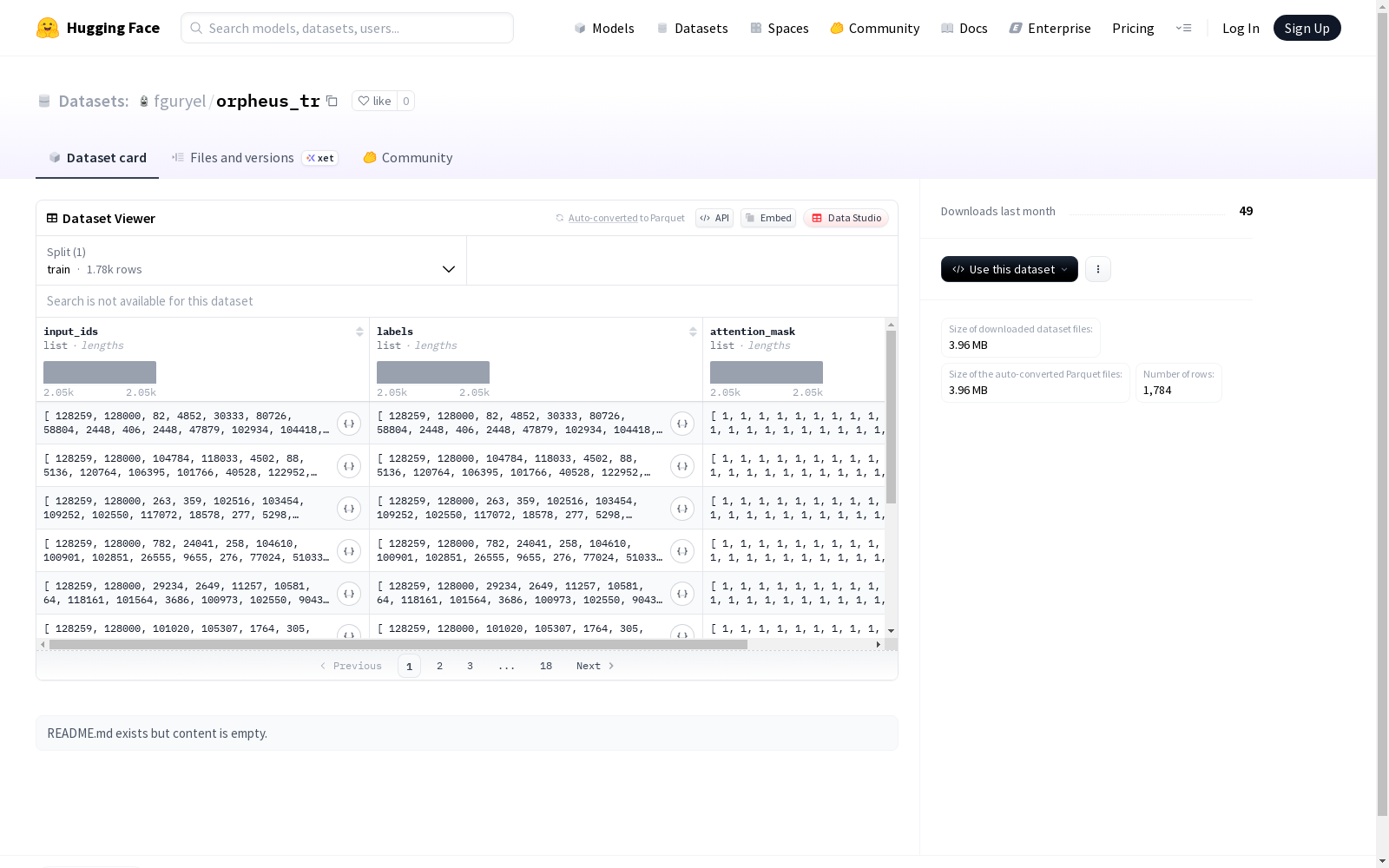The height and width of the screenshot is (868, 1389).
Task: Follow the Auto-converted link
Action: pos(602,218)
